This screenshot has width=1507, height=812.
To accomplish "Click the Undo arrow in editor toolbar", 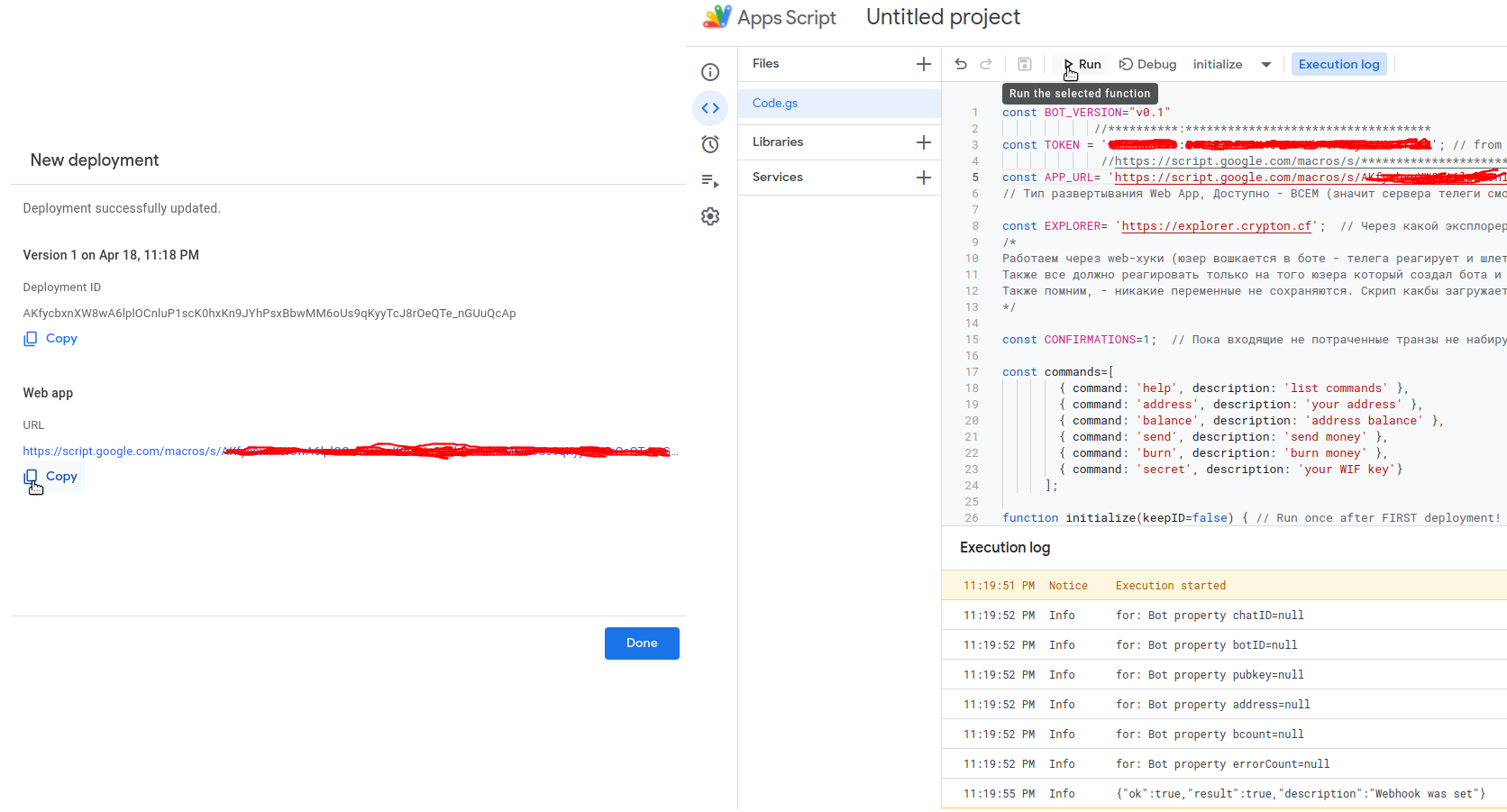I will pos(961,64).
